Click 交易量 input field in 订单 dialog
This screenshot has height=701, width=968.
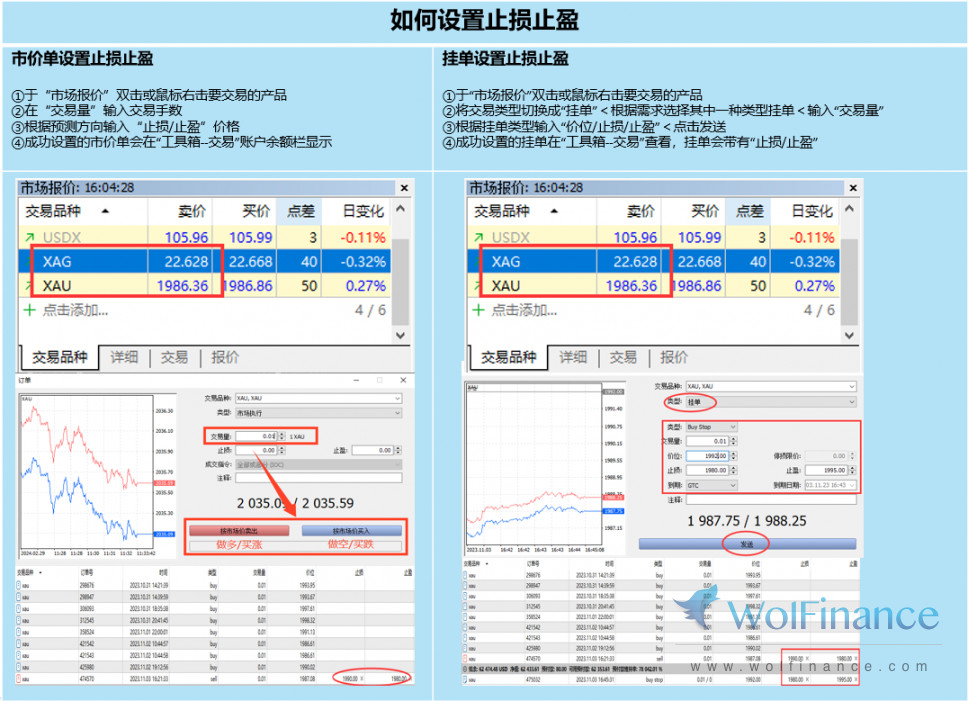(x=256, y=436)
